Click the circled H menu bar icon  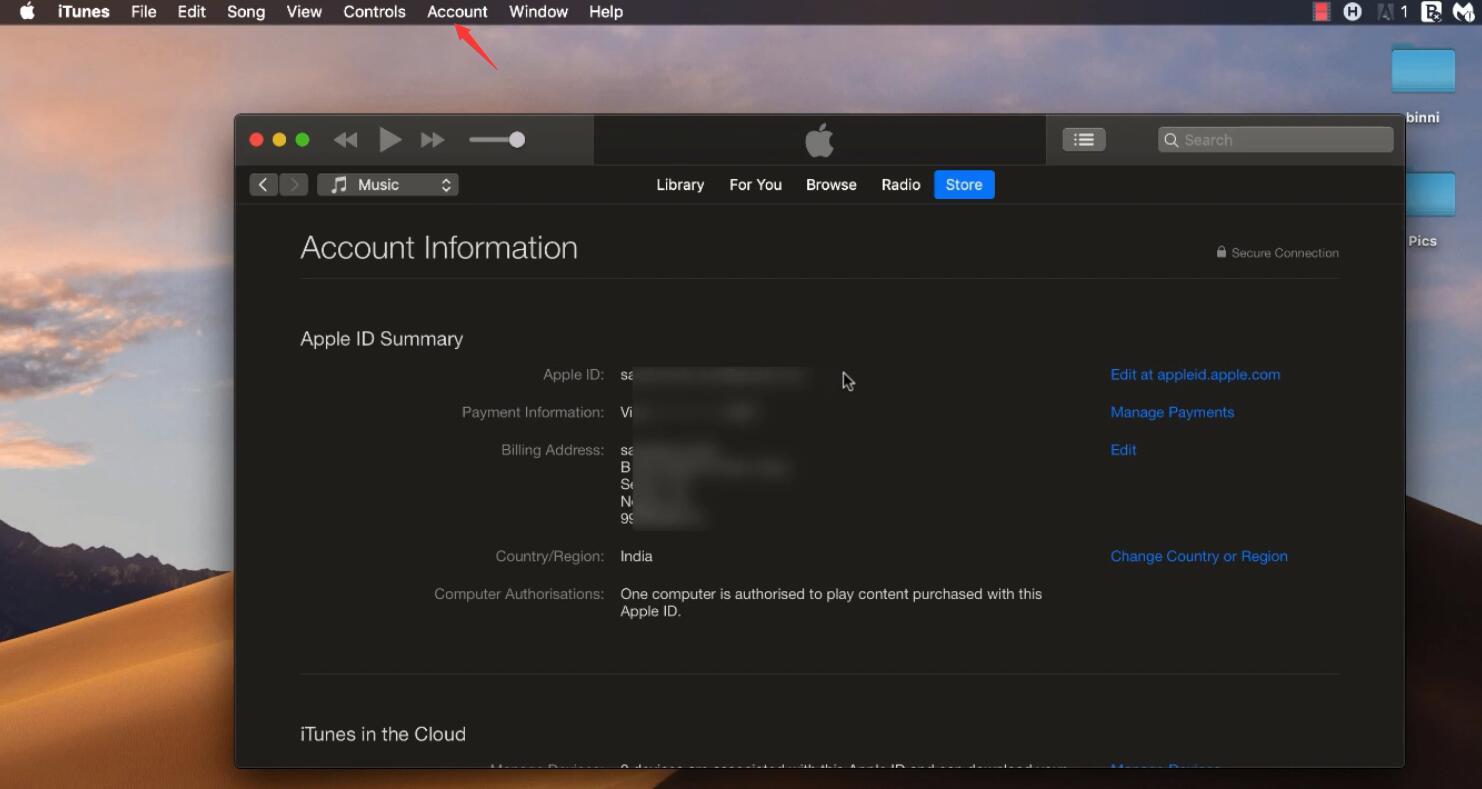pyautogui.click(x=1352, y=12)
